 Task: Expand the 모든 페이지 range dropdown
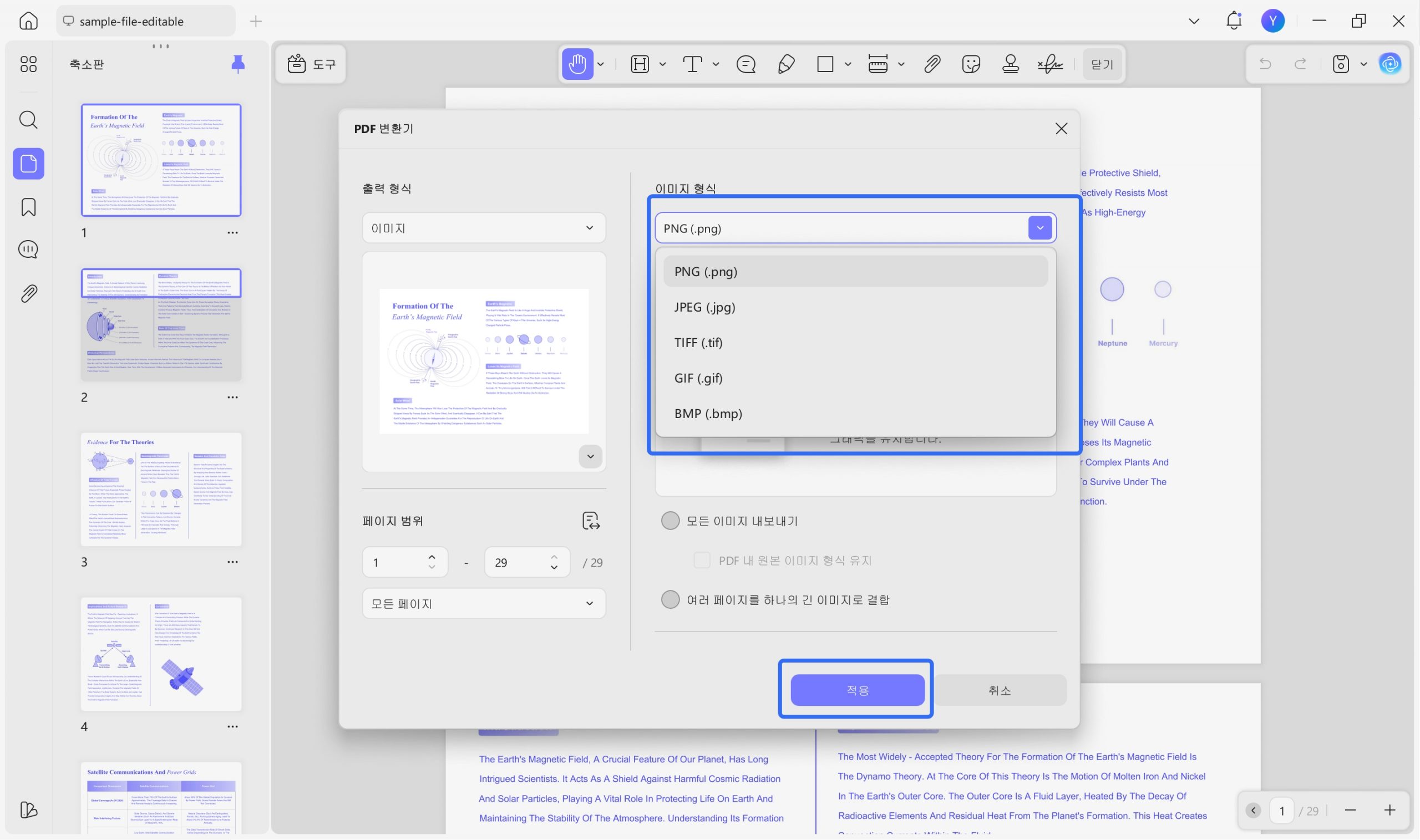point(484,603)
